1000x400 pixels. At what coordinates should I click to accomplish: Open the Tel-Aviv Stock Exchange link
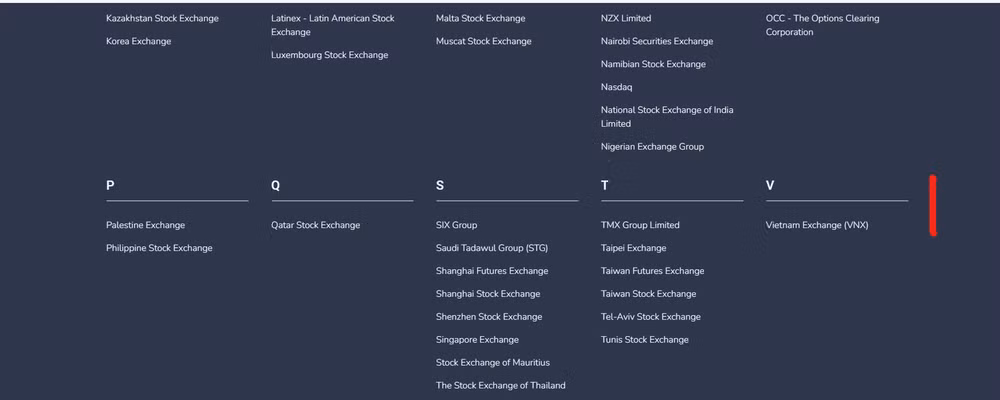click(x=651, y=317)
